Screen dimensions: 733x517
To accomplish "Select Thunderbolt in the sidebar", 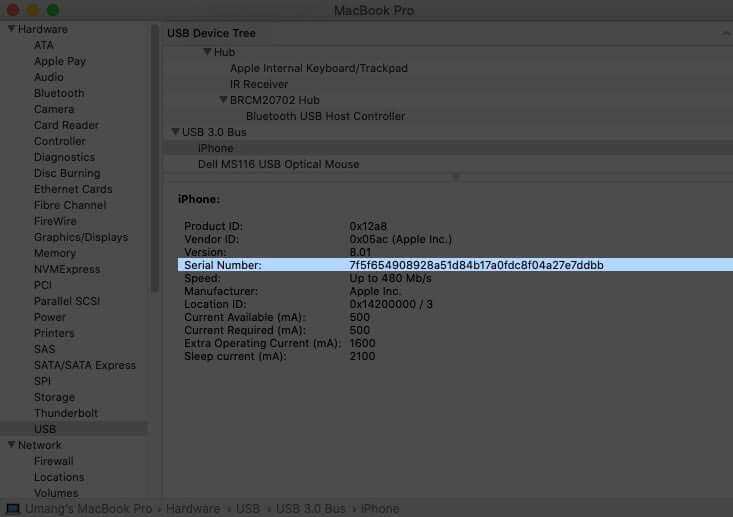I will [x=66, y=413].
